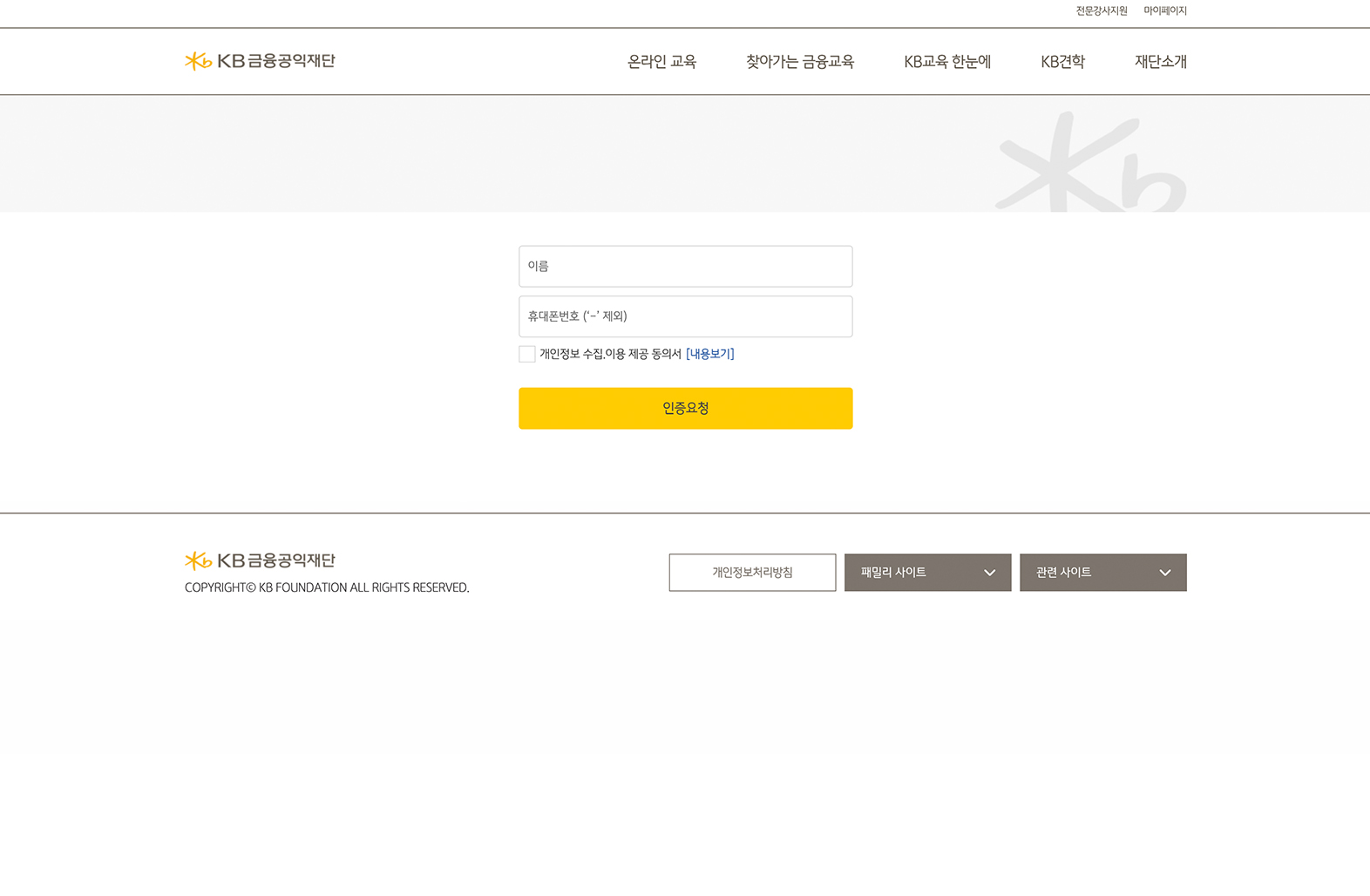Click the 개인정보 수집.이용 제공 동의서 label
Screen dimensions: 1370x896
point(610,354)
